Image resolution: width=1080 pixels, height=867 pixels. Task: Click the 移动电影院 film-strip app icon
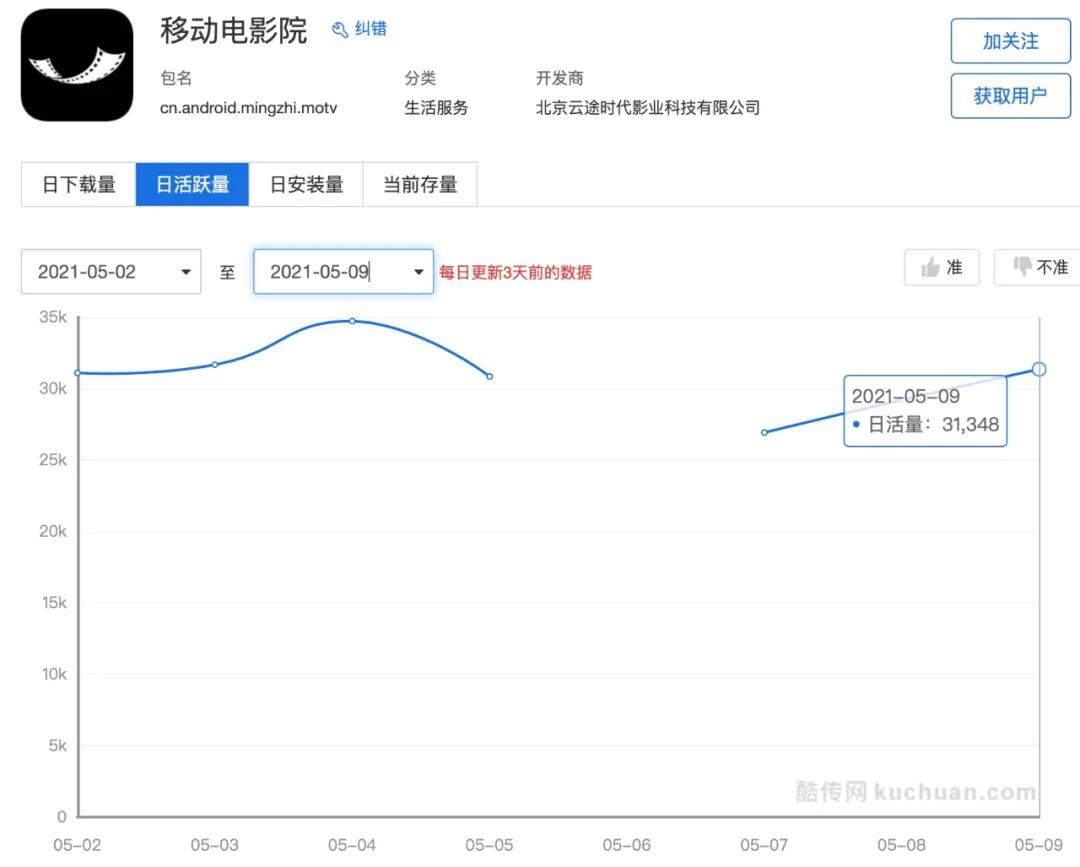click(77, 65)
